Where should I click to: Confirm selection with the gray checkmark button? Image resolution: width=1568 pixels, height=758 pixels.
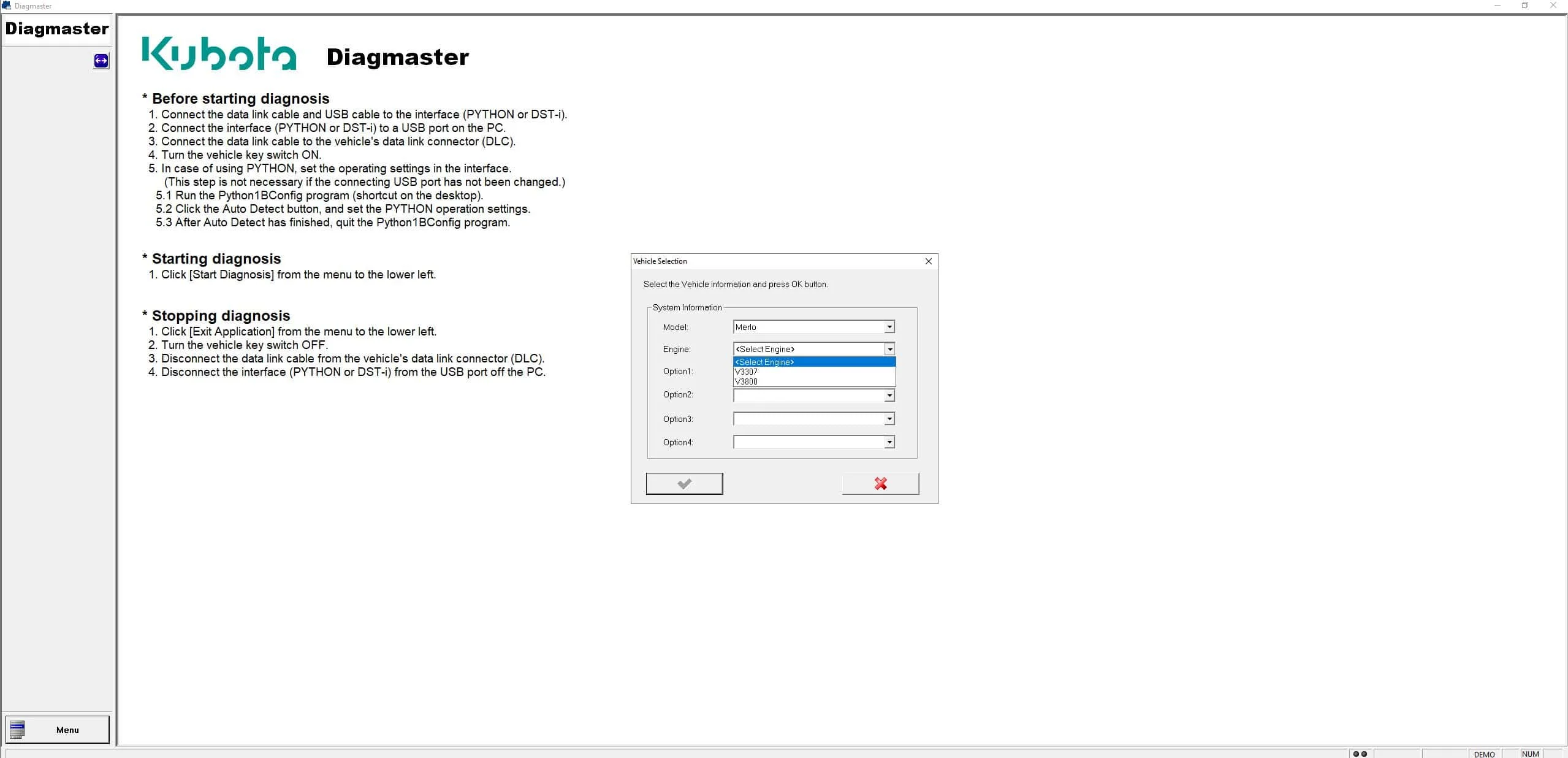(684, 483)
